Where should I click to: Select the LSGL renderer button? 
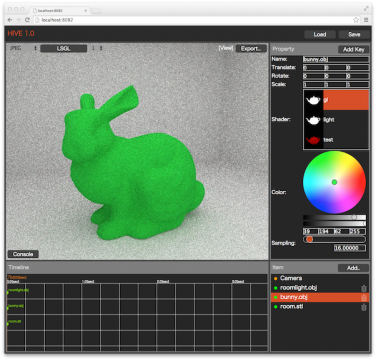tap(63, 48)
